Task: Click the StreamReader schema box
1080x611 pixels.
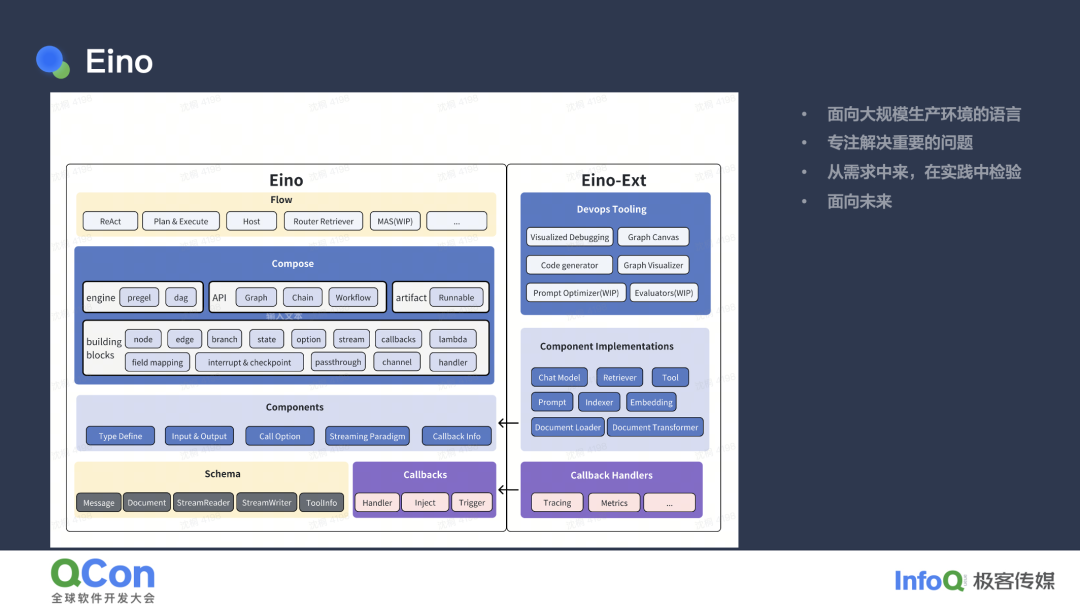Action: (x=203, y=502)
